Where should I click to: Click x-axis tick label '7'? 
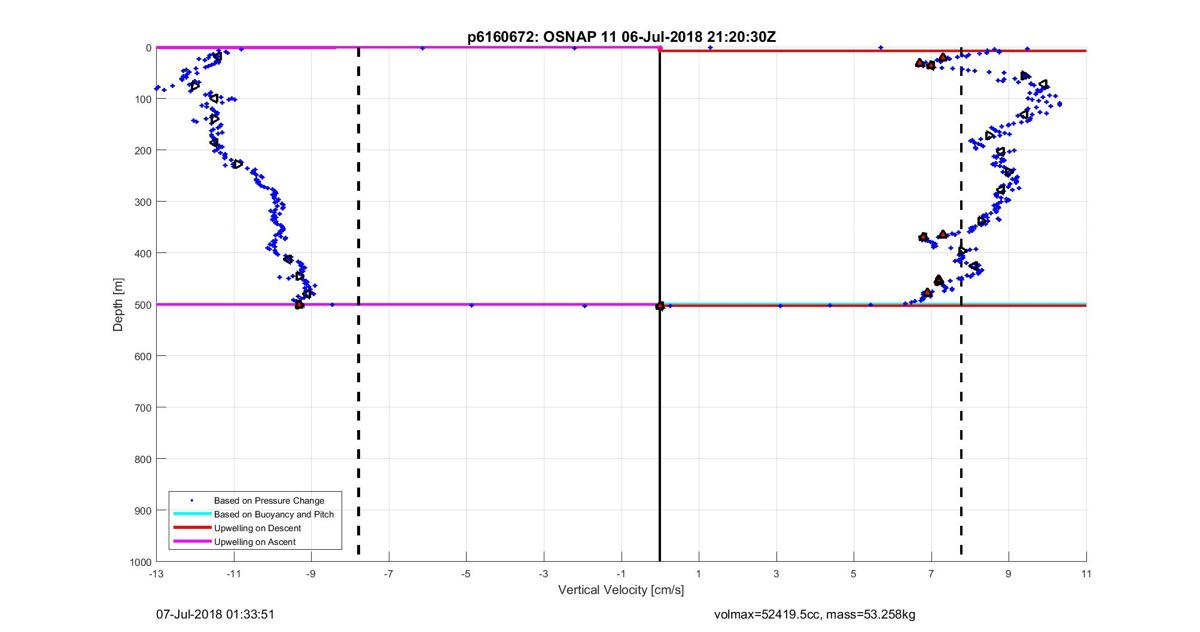[932, 575]
